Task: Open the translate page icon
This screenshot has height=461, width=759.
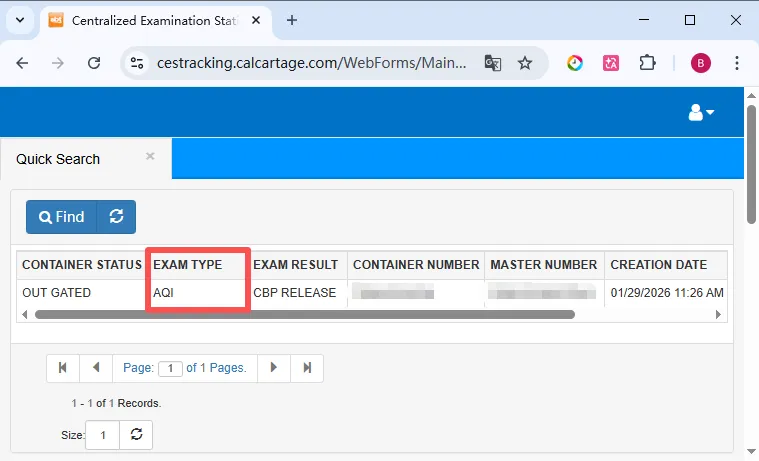Action: tap(493, 63)
